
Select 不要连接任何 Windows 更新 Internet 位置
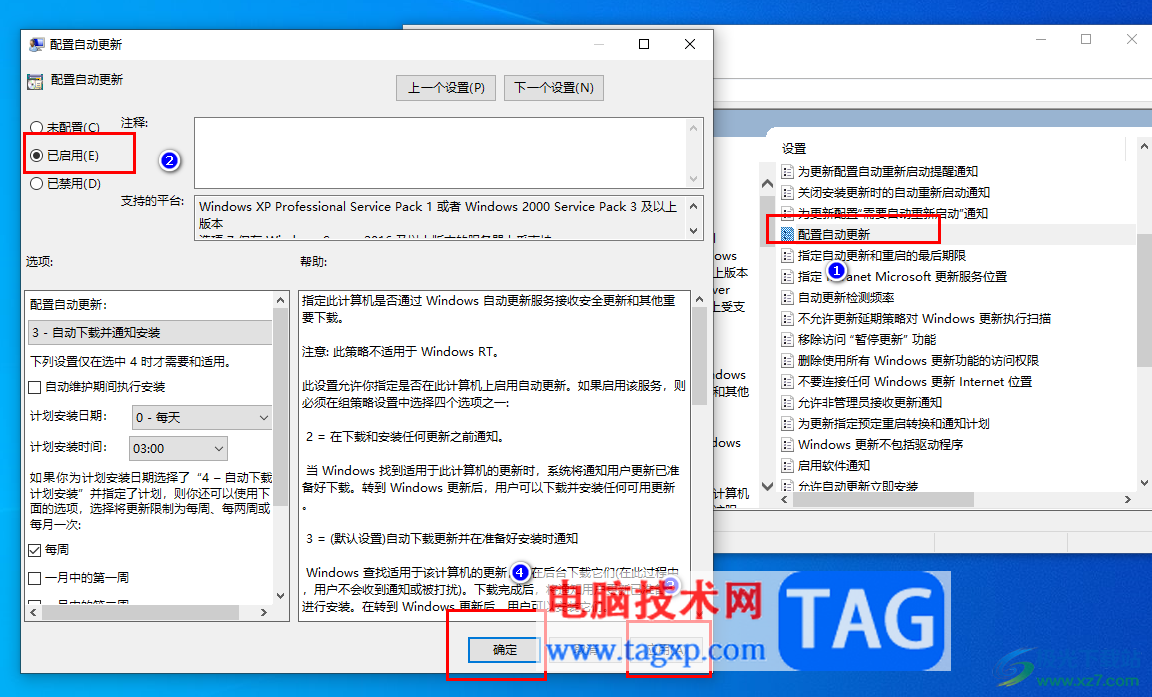[915, 382]
